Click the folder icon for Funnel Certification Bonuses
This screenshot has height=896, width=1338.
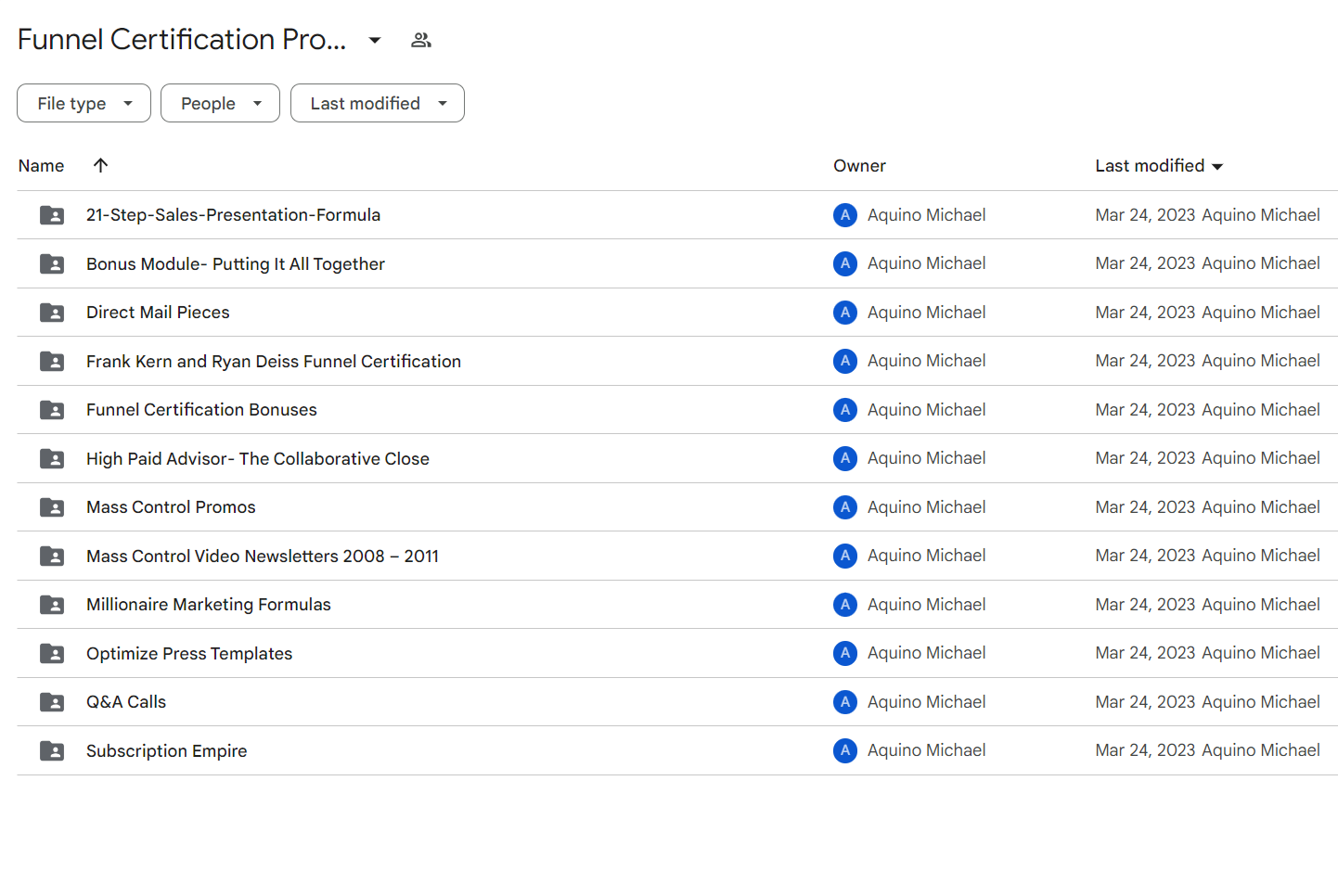(52, 410)
